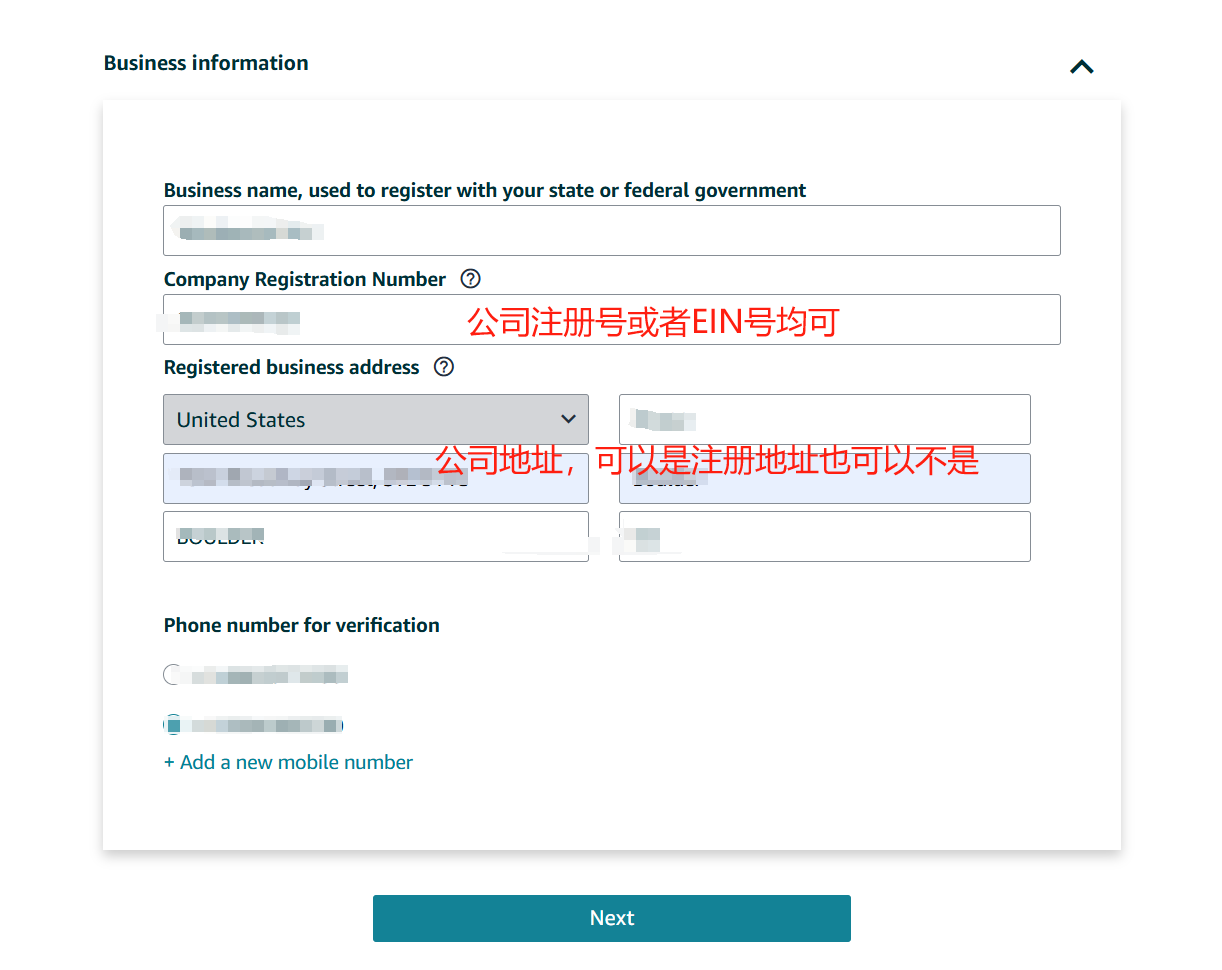Viewport: 1222px width, 970px height.
Task: Click the Company Registration Number label text
Action: tap(304, 279)
